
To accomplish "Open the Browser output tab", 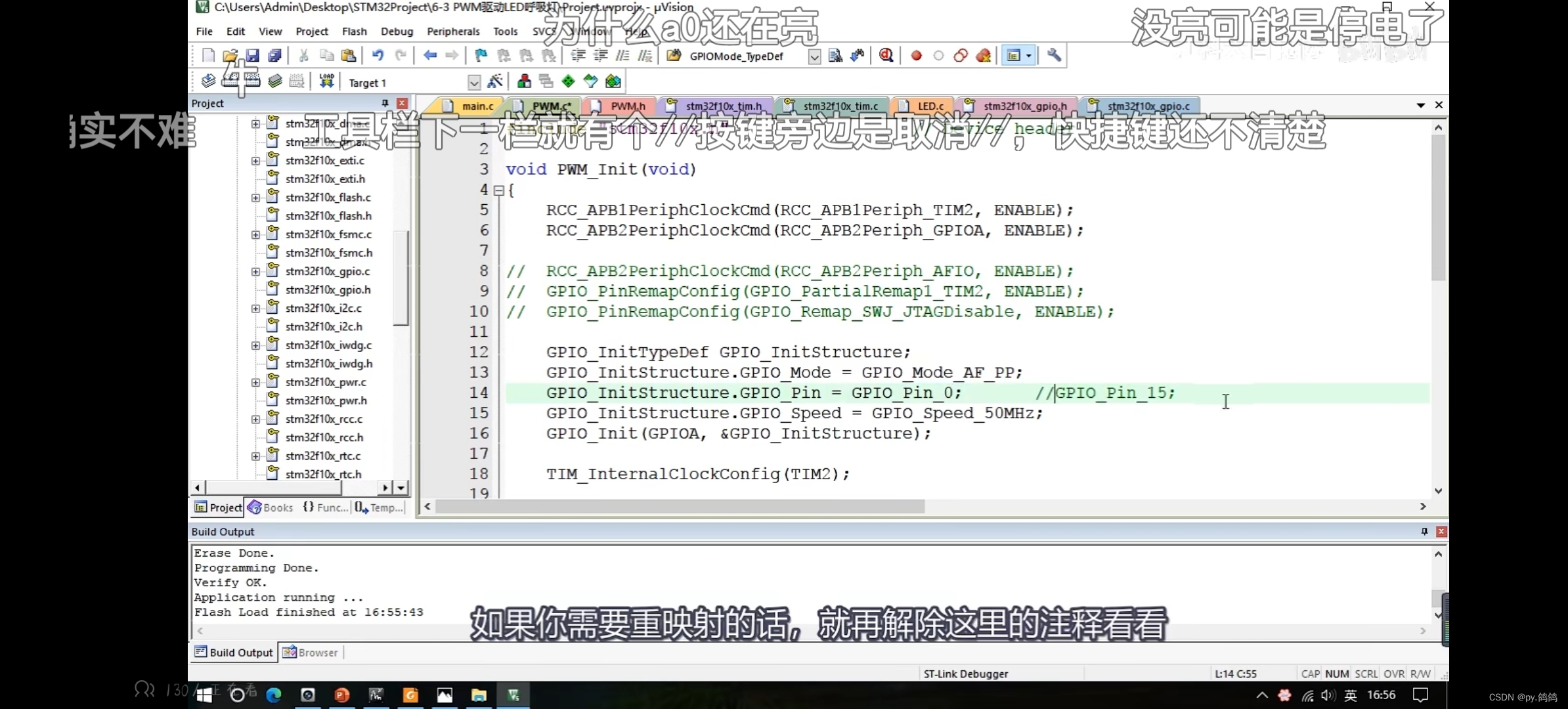I will coord(310,653).
